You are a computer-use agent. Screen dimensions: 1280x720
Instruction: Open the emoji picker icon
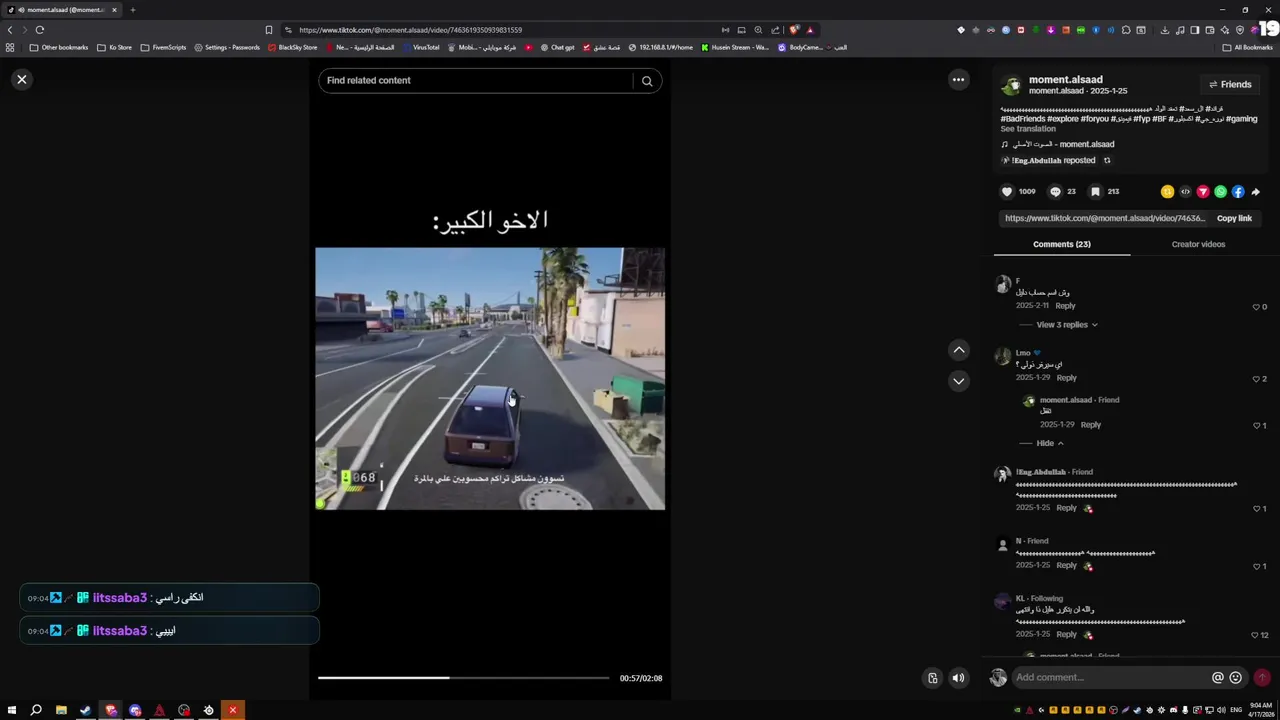point(1235,677)
